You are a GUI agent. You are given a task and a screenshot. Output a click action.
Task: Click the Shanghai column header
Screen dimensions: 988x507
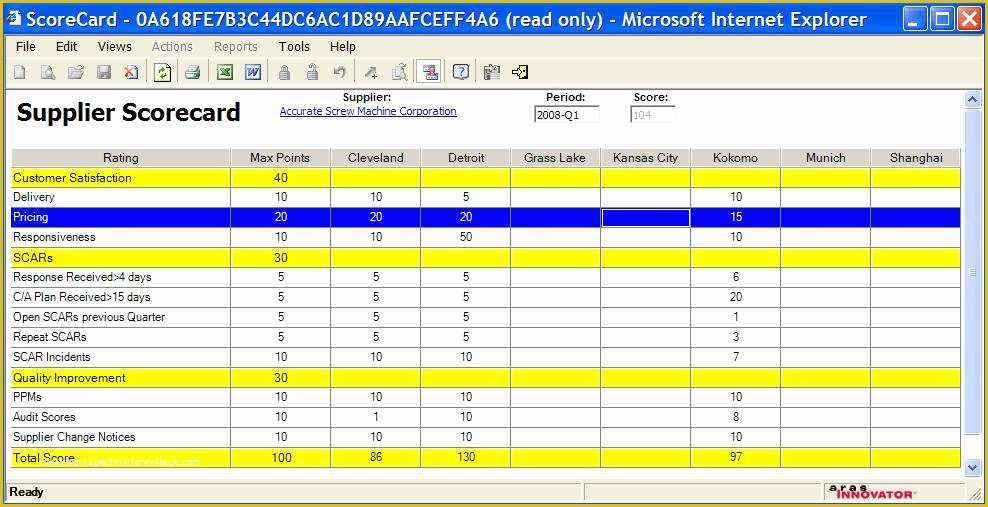coord(916,158)
